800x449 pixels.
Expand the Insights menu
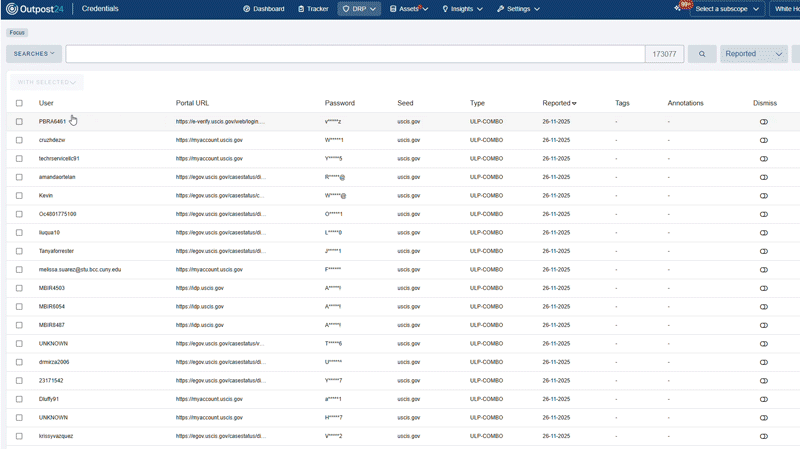pyautogui.click(x=464, y=9)
